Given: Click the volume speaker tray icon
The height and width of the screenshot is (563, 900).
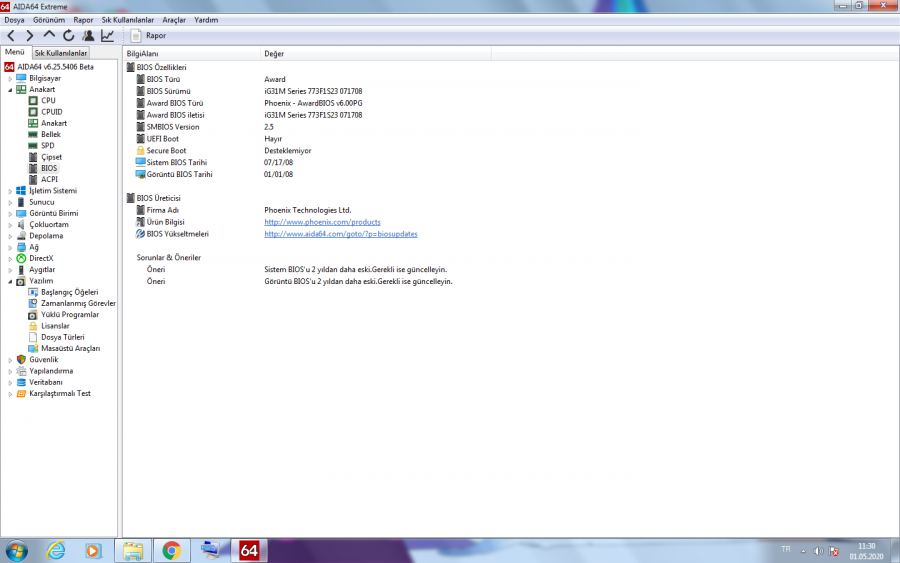Looking at the screenshot, I should click(x=818, y=551).
